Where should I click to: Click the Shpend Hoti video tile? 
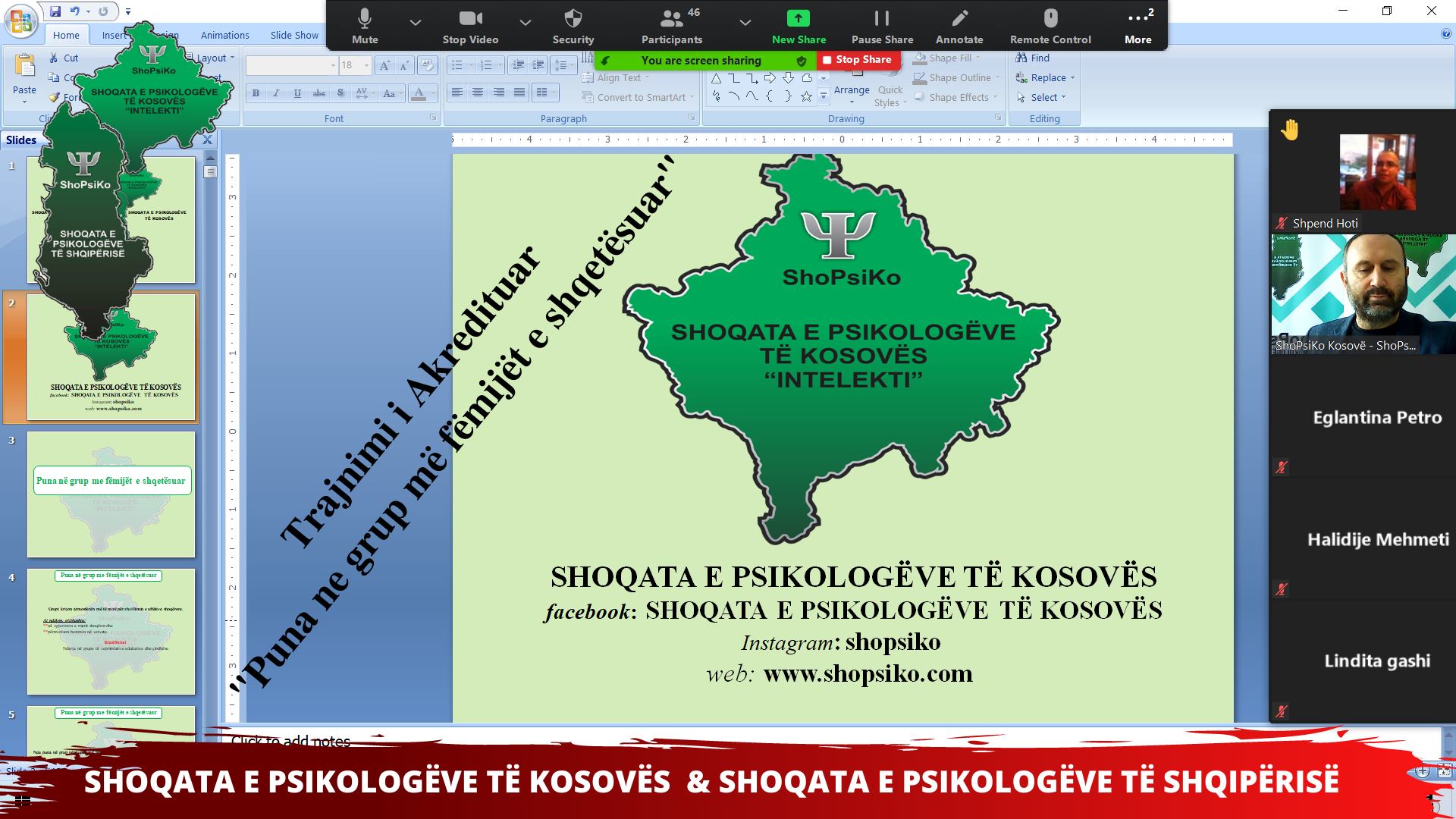(1363, 173)
